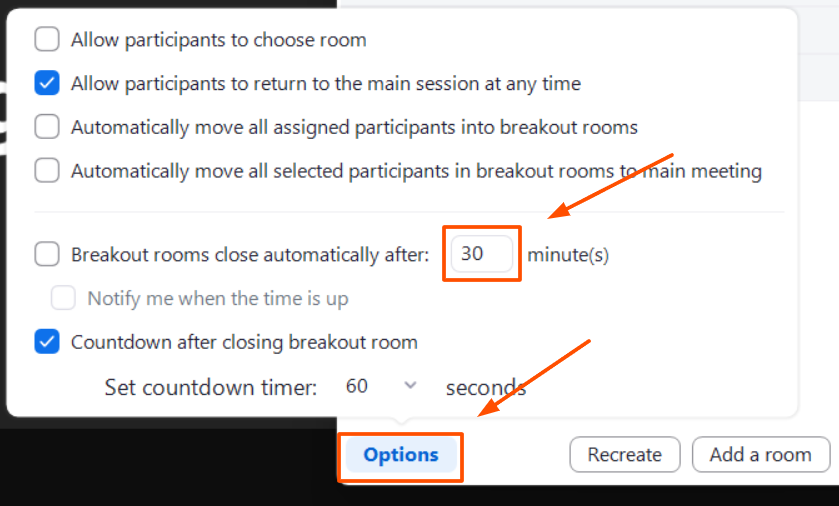
Task: Click the 'Countdown after closing breakout room' label text
Action: click(244, 342)
